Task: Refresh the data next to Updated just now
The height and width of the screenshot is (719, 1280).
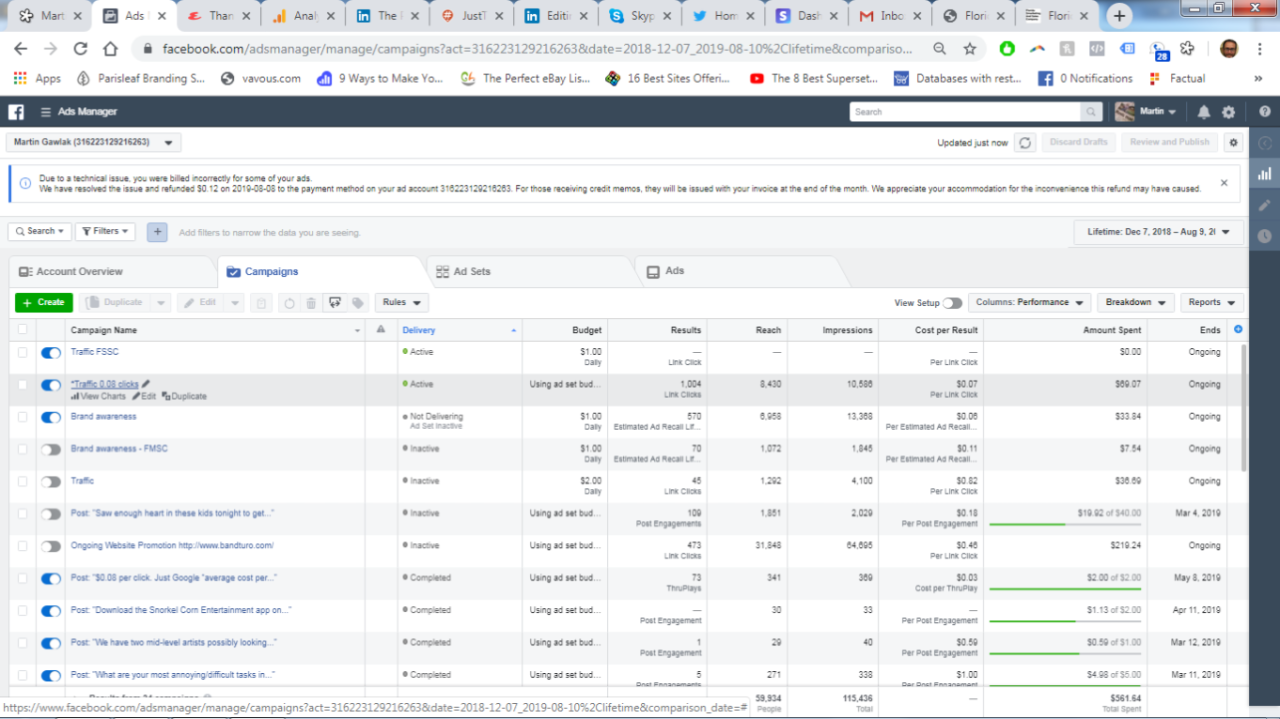Action: pyautogui.click(x=1025, y=142)
